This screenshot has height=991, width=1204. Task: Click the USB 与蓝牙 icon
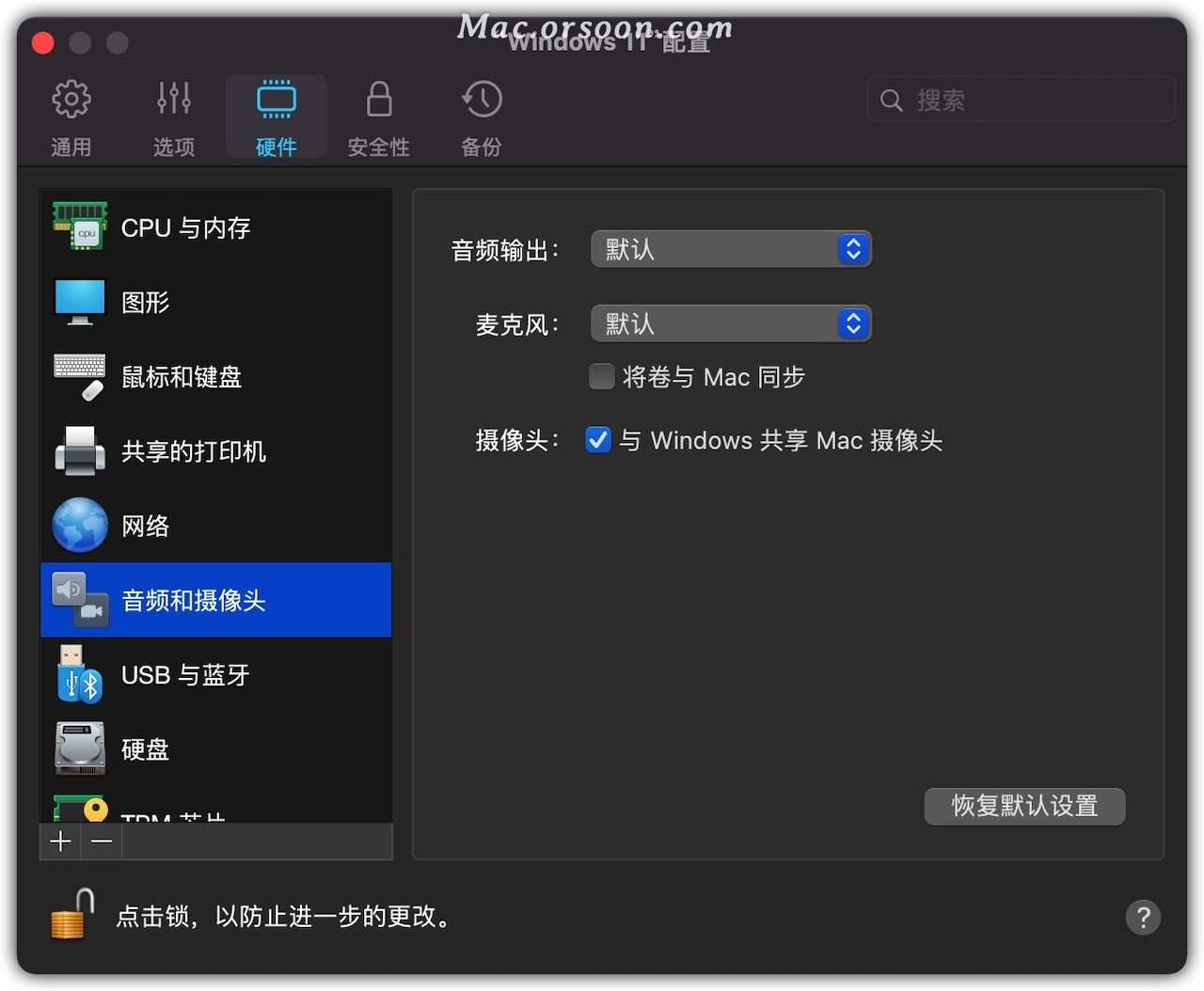(80, 674)
